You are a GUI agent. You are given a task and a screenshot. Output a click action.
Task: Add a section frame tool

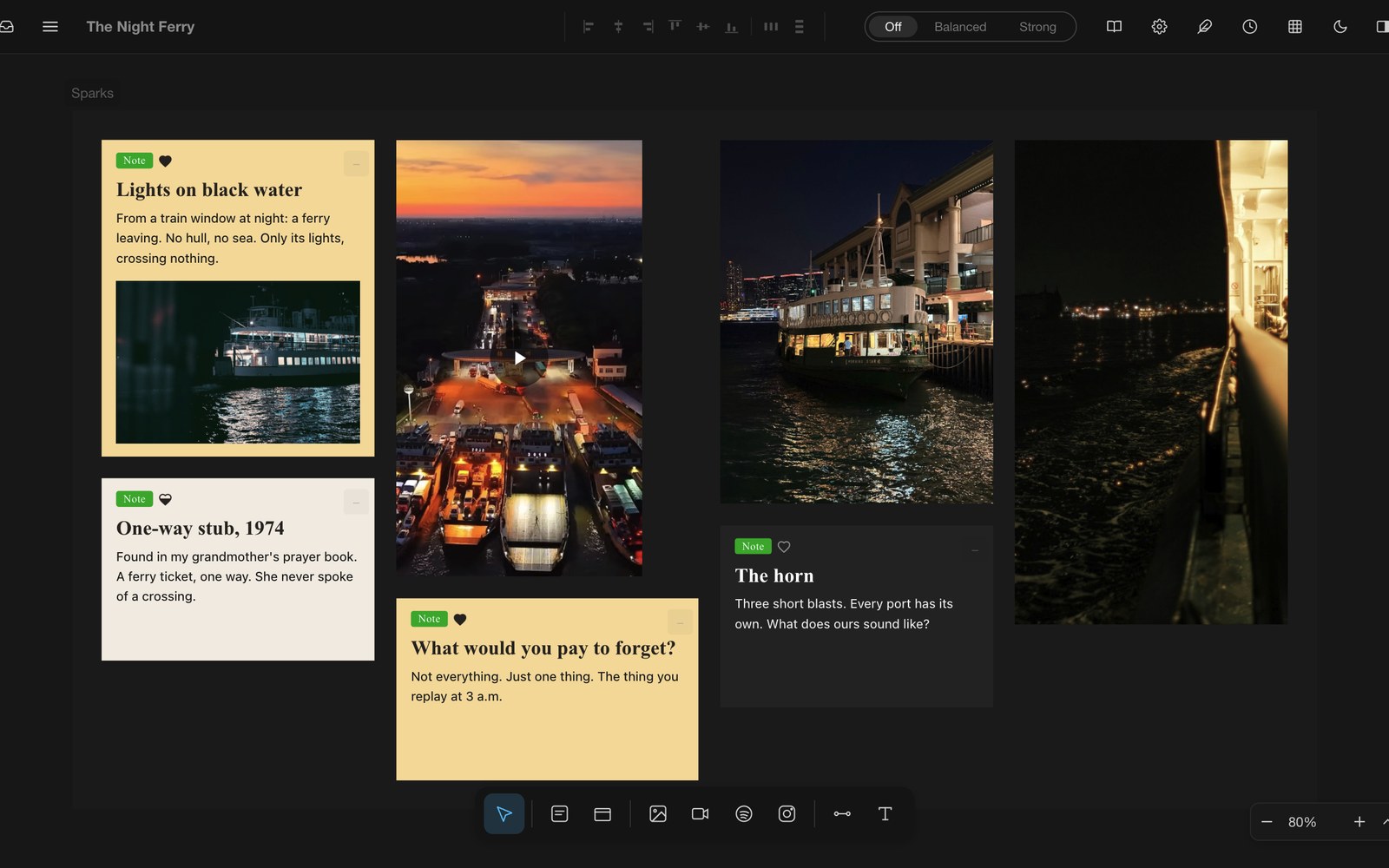tap(602, 814)
